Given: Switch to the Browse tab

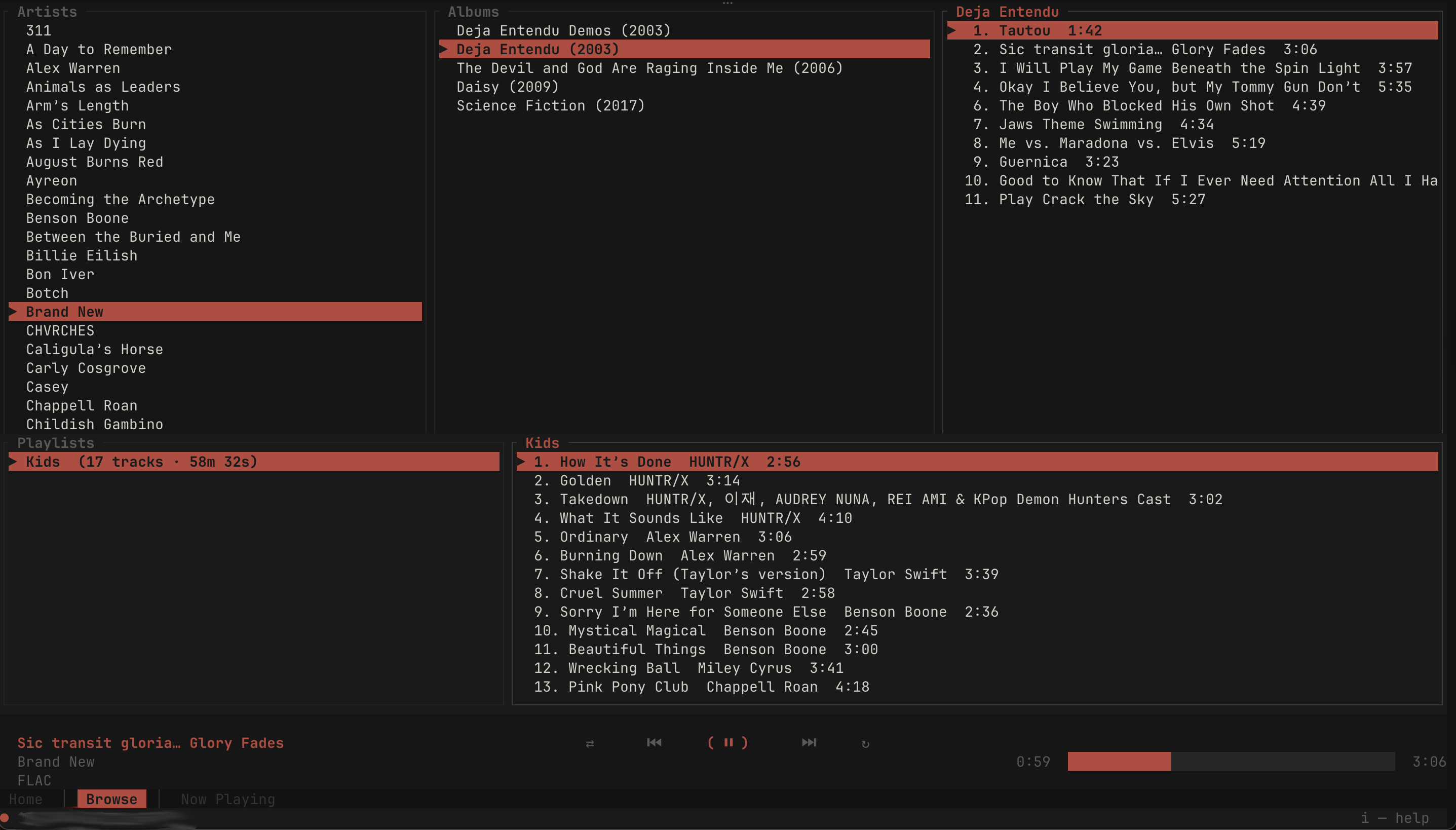Looking at the screenshot, I should point(111,799).
